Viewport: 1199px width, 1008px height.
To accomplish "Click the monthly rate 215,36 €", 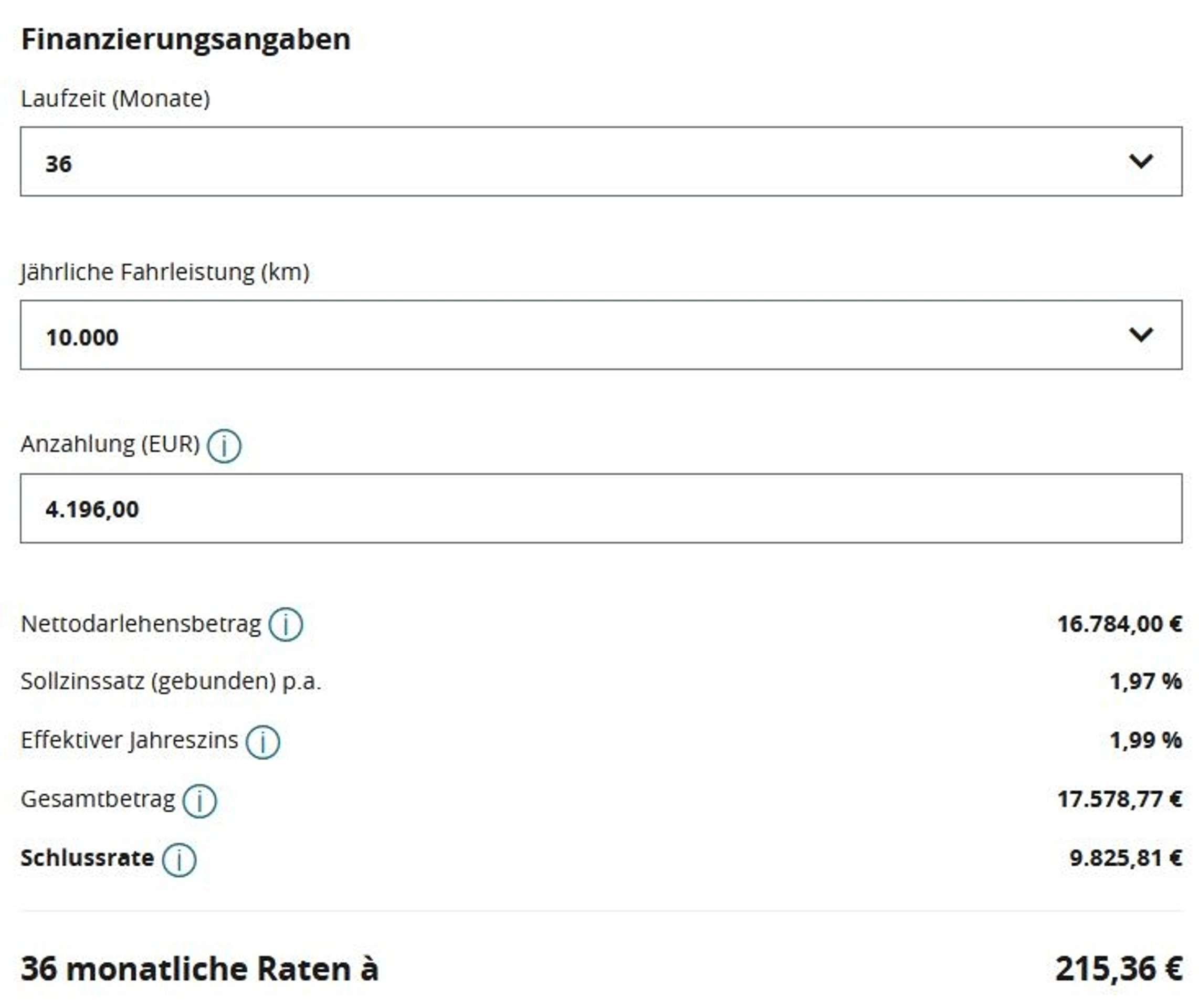I will [1119, 969].
